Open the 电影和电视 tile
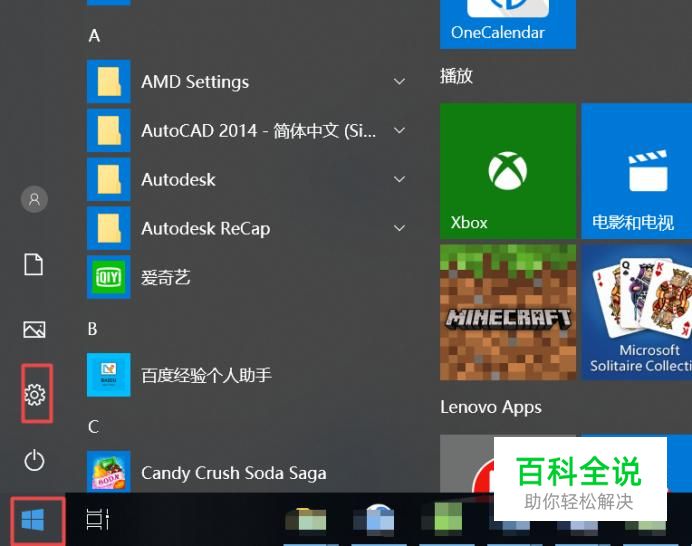Screen dimensions: 692x546 [637, 171]
